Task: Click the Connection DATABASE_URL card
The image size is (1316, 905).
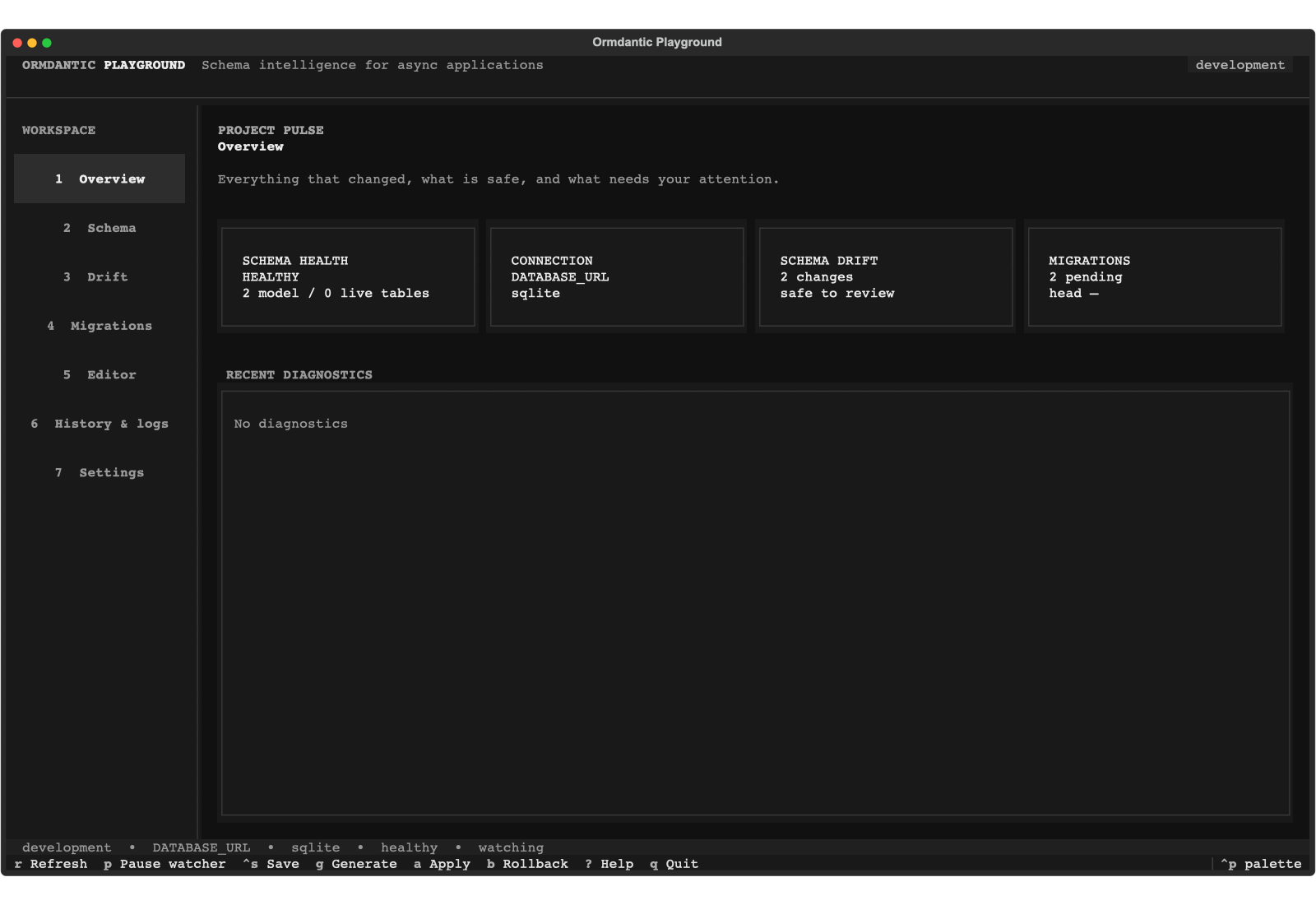Action: point(617,276)
